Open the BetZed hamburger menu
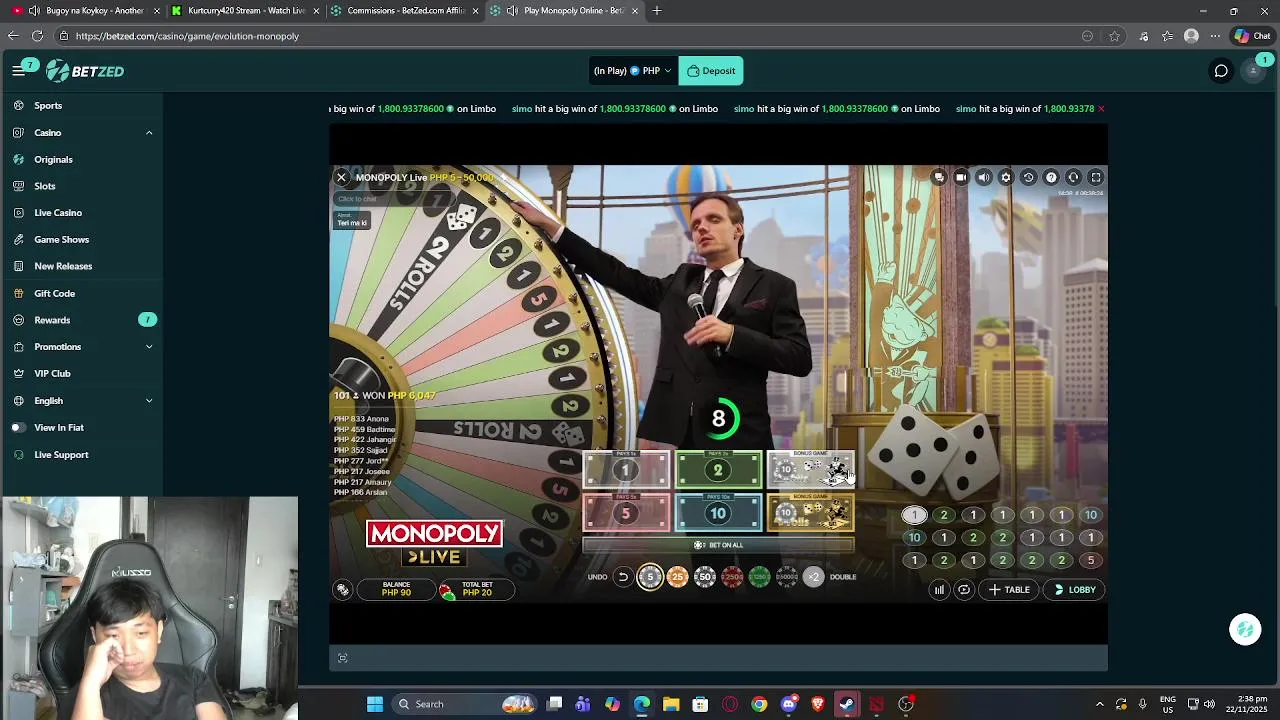 18,71
